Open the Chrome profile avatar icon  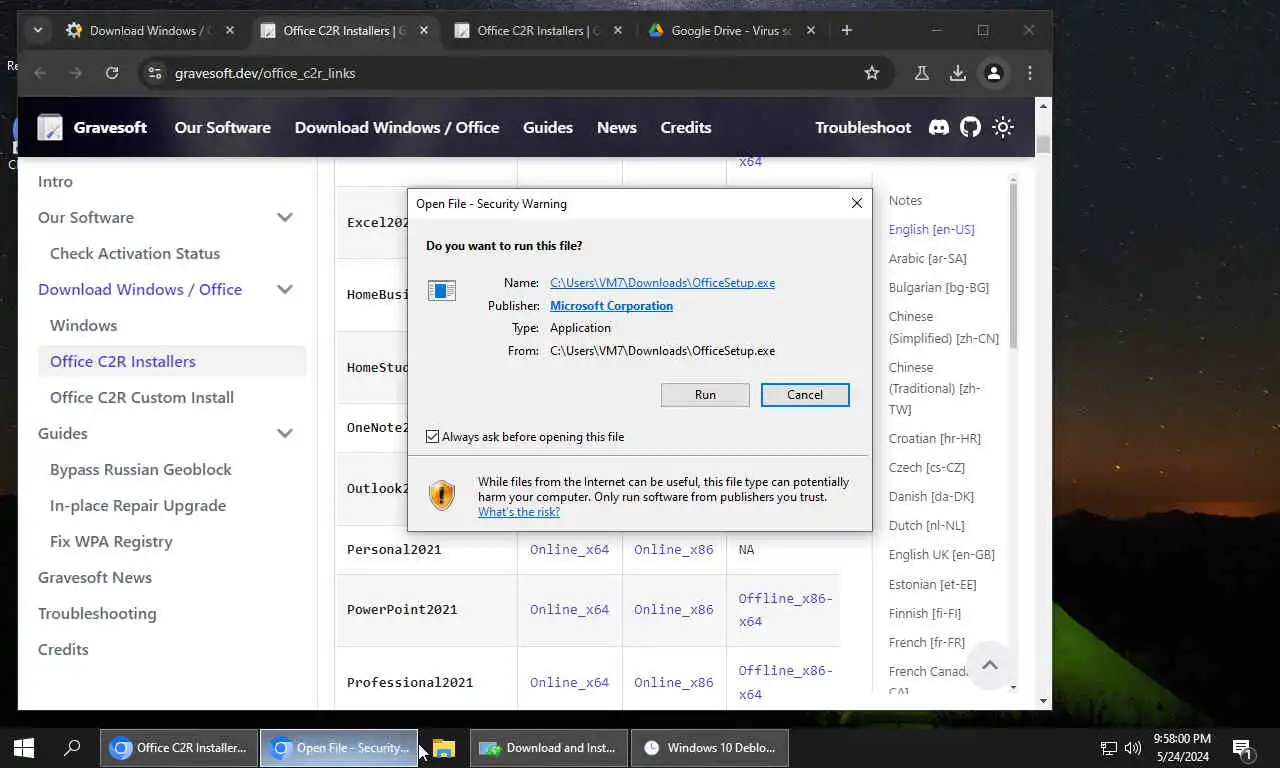pos(993,73)
